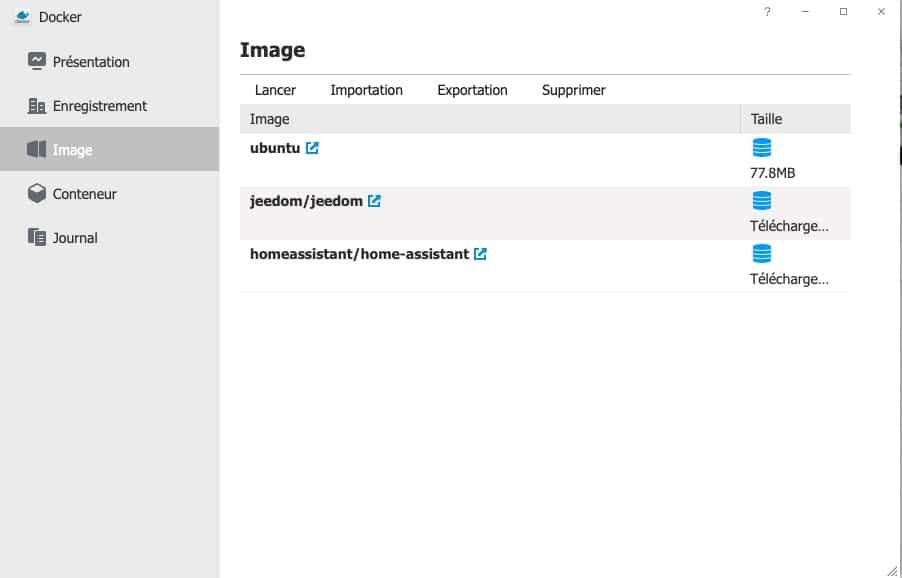
Task: Click the Image sidebar icon
Action: coord(36,150)
